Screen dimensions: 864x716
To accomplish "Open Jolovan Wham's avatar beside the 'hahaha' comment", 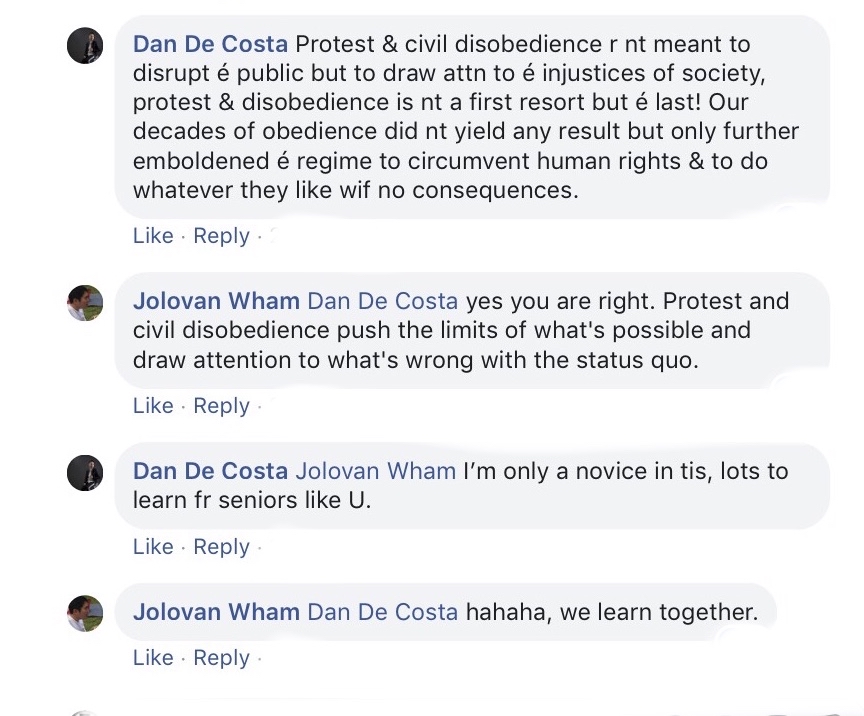I will click(x=85, y=612).
